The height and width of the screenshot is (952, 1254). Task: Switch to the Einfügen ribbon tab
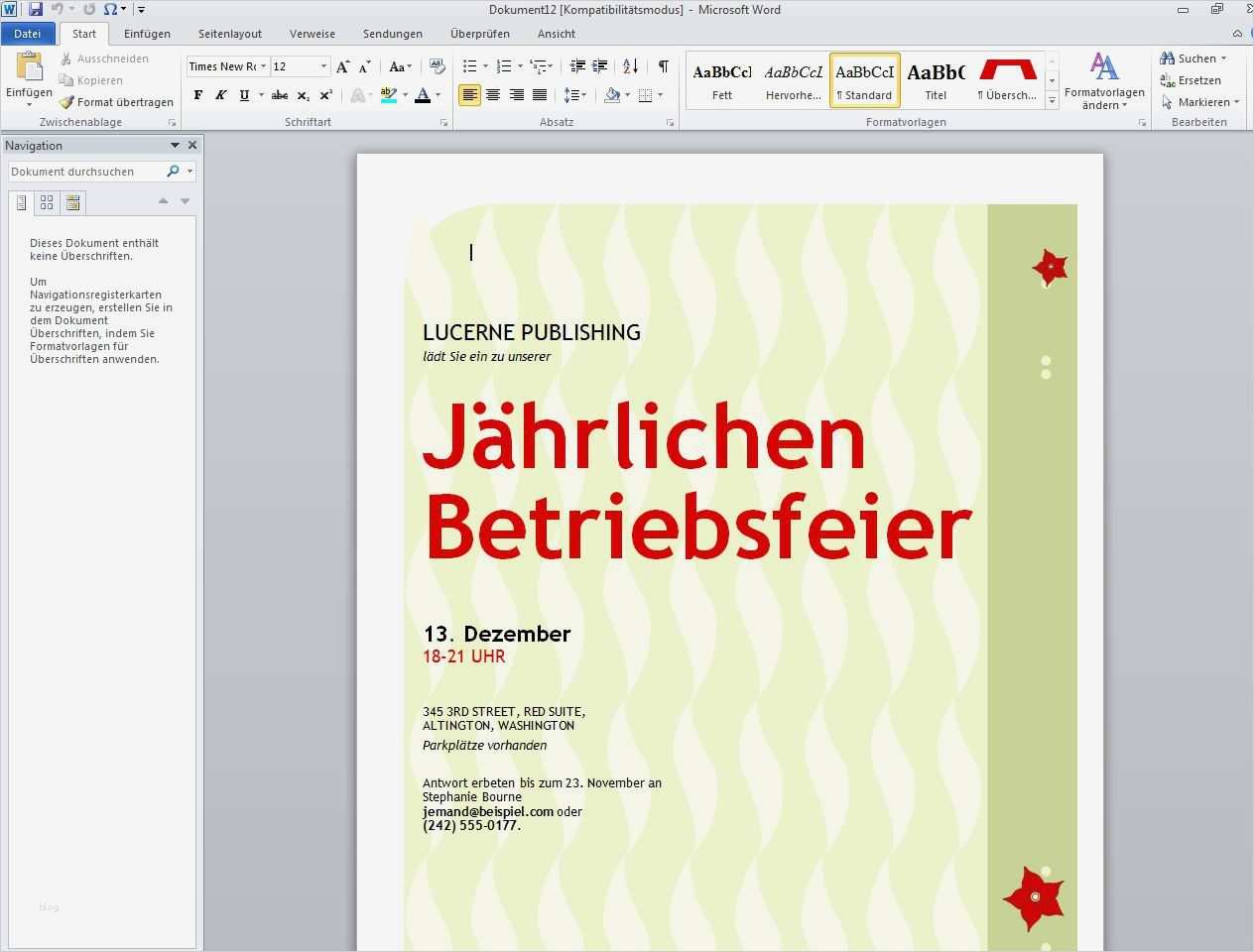point(147,33)
